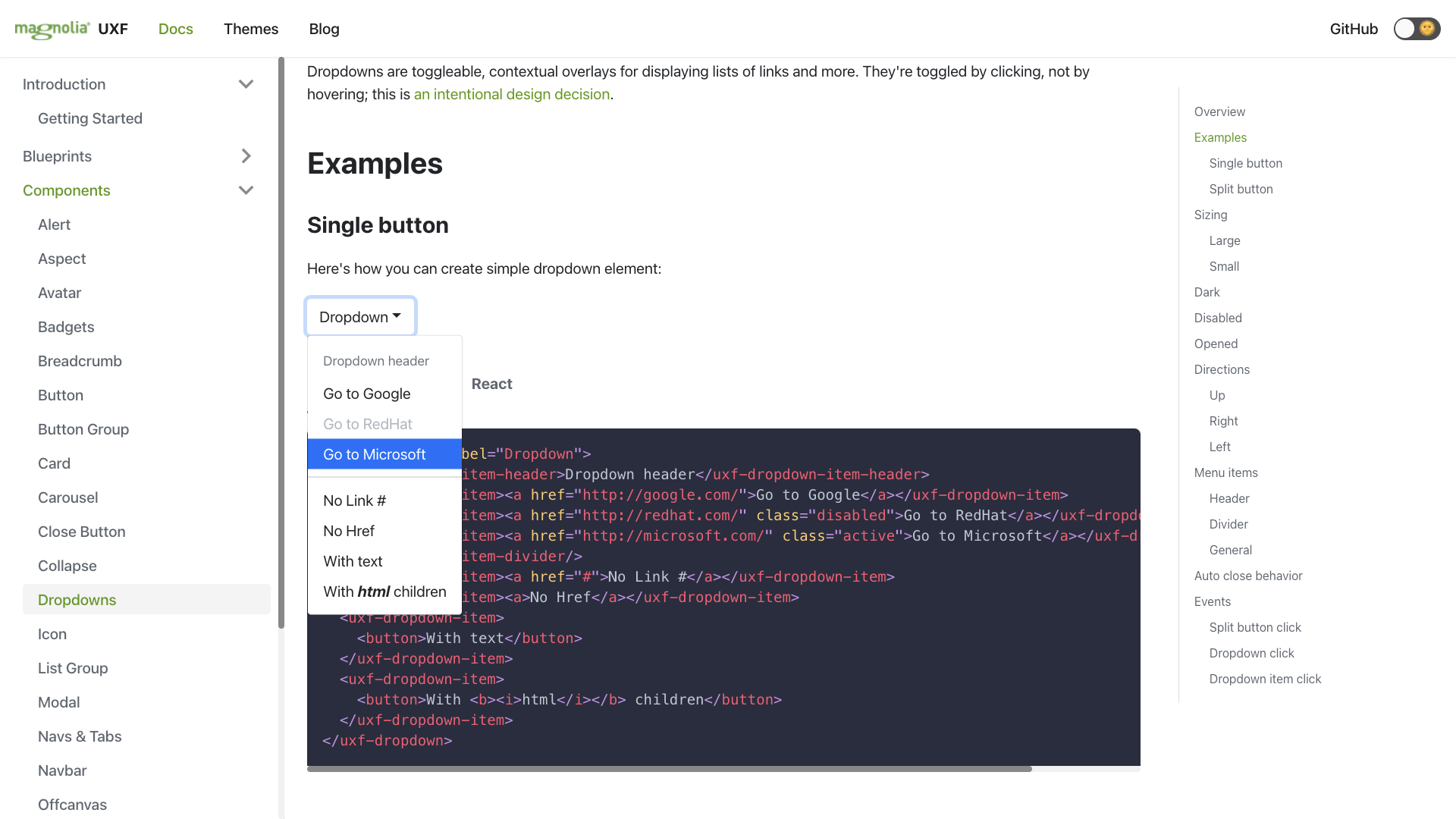The width and height of the screenshot is (1456, 819).
Task: Select With html children item
Action: click(384, 591)
